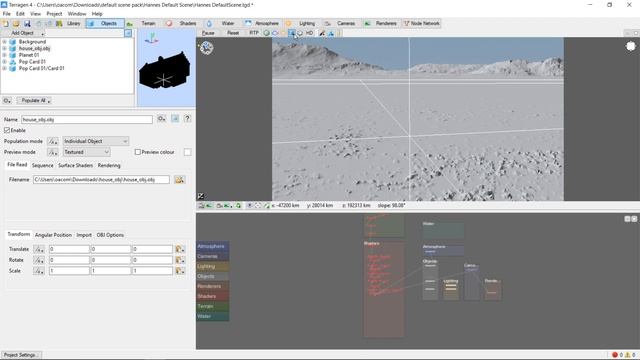Toggle HD preview mode
Image resolution: width=640 pixels, height=360 pixels.
pos(309,33)
